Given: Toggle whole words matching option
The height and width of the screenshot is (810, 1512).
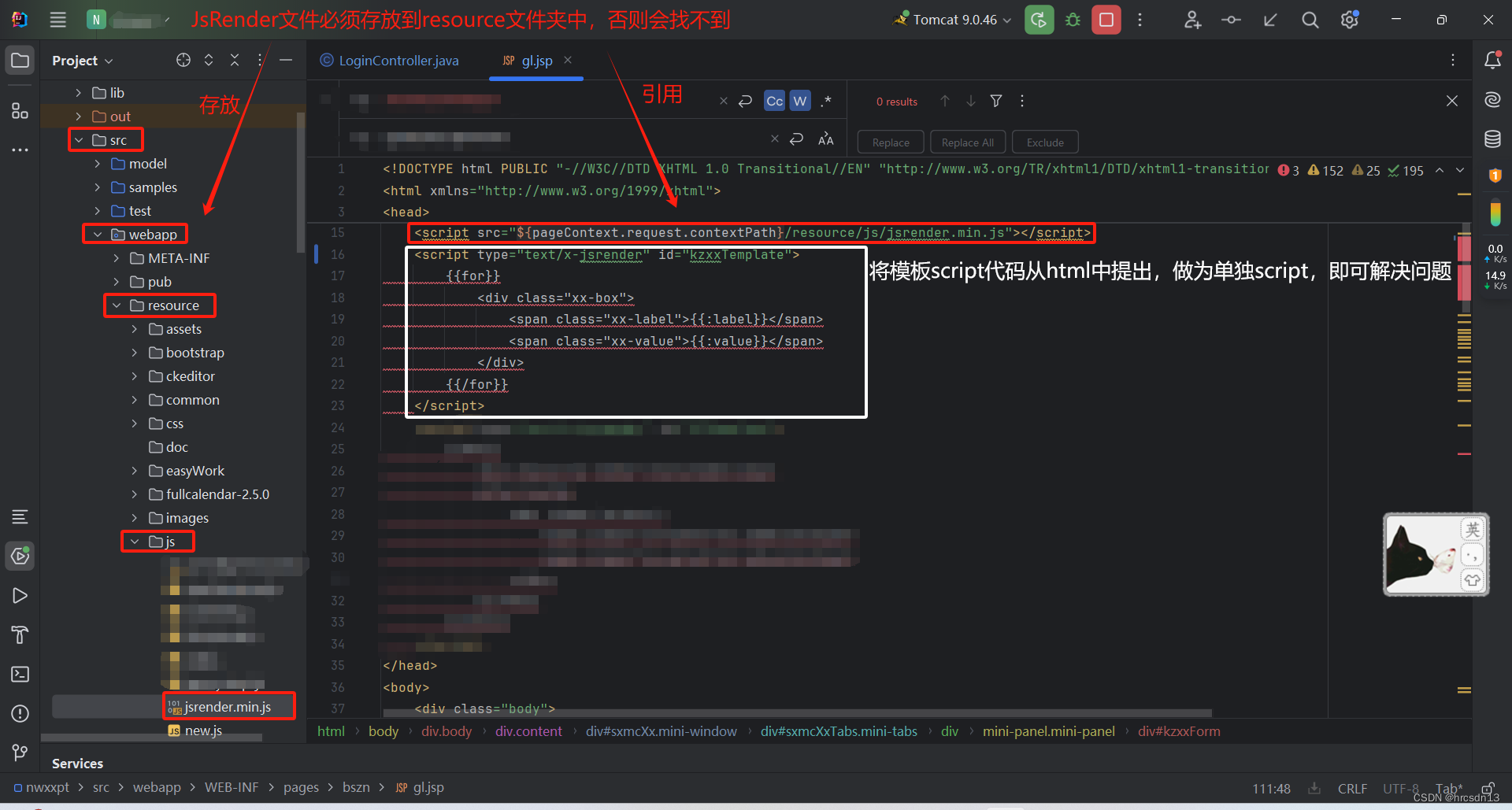Looking at the screenshot, I should pos(800,101).
